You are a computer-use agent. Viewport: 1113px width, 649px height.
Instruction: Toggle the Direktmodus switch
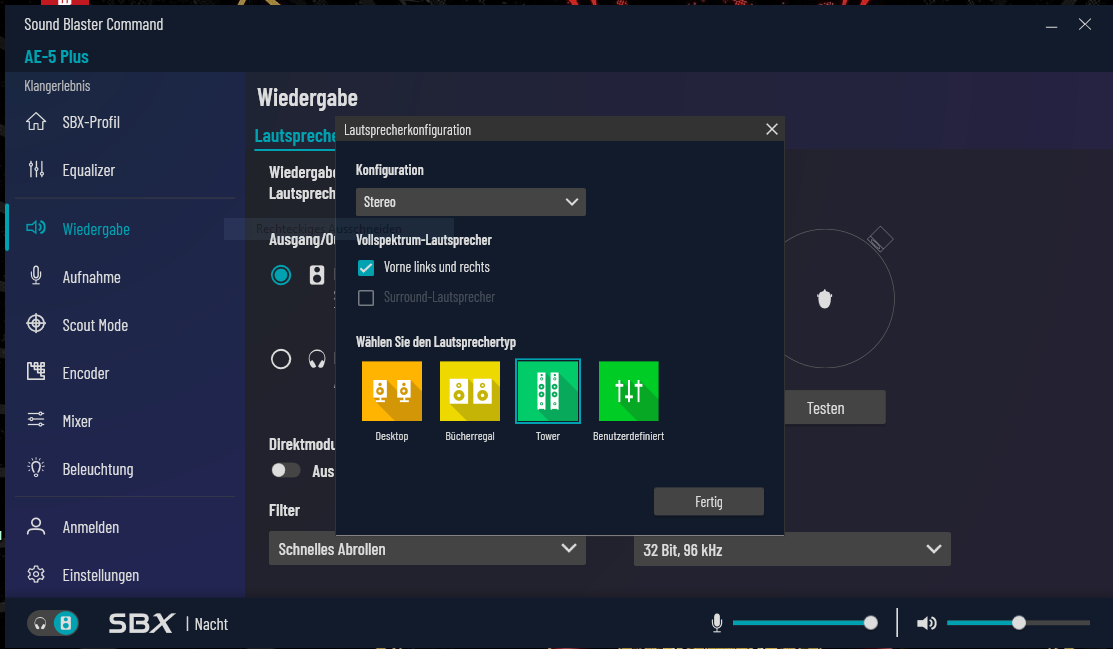tap(285, 470)
